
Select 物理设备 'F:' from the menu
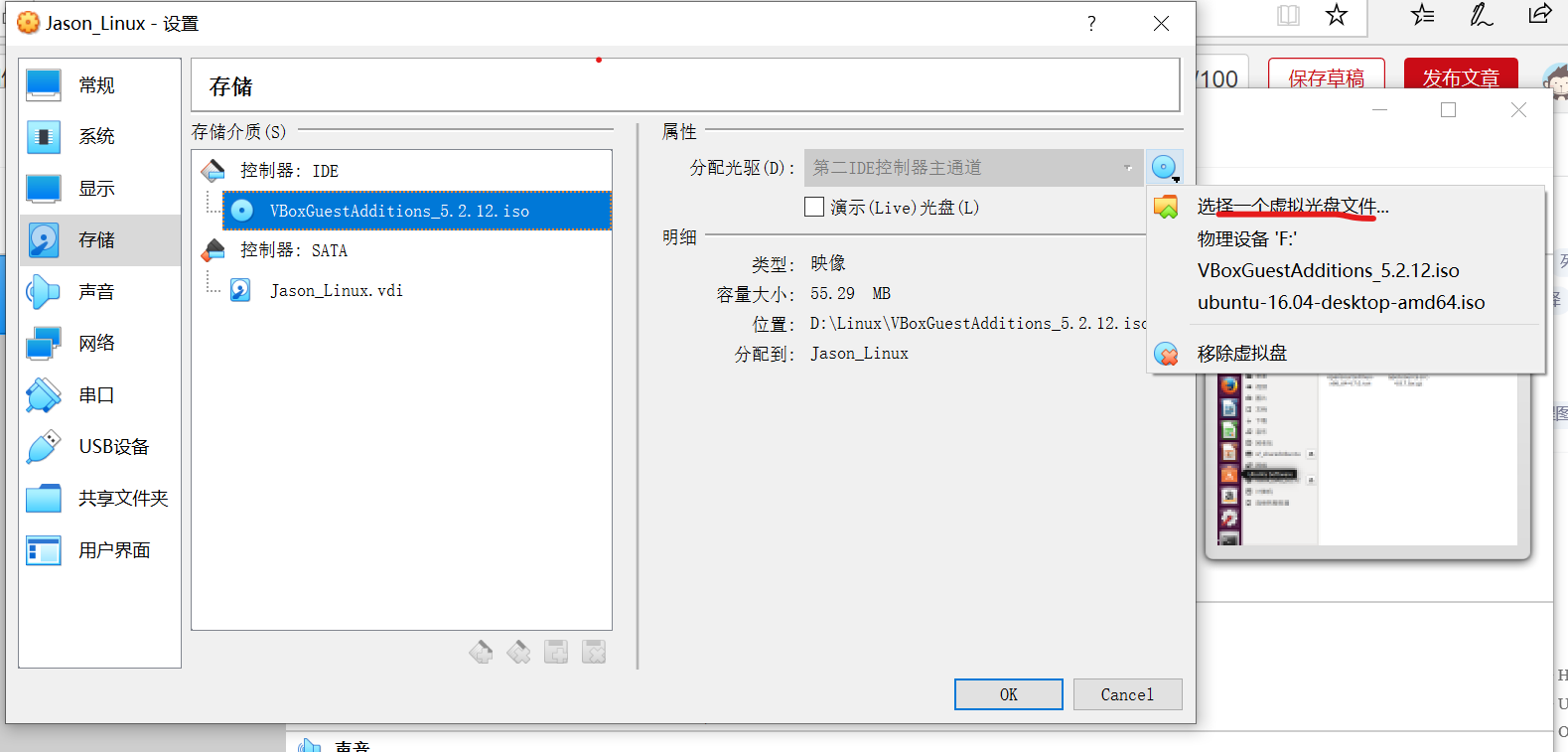(1247, 238)
